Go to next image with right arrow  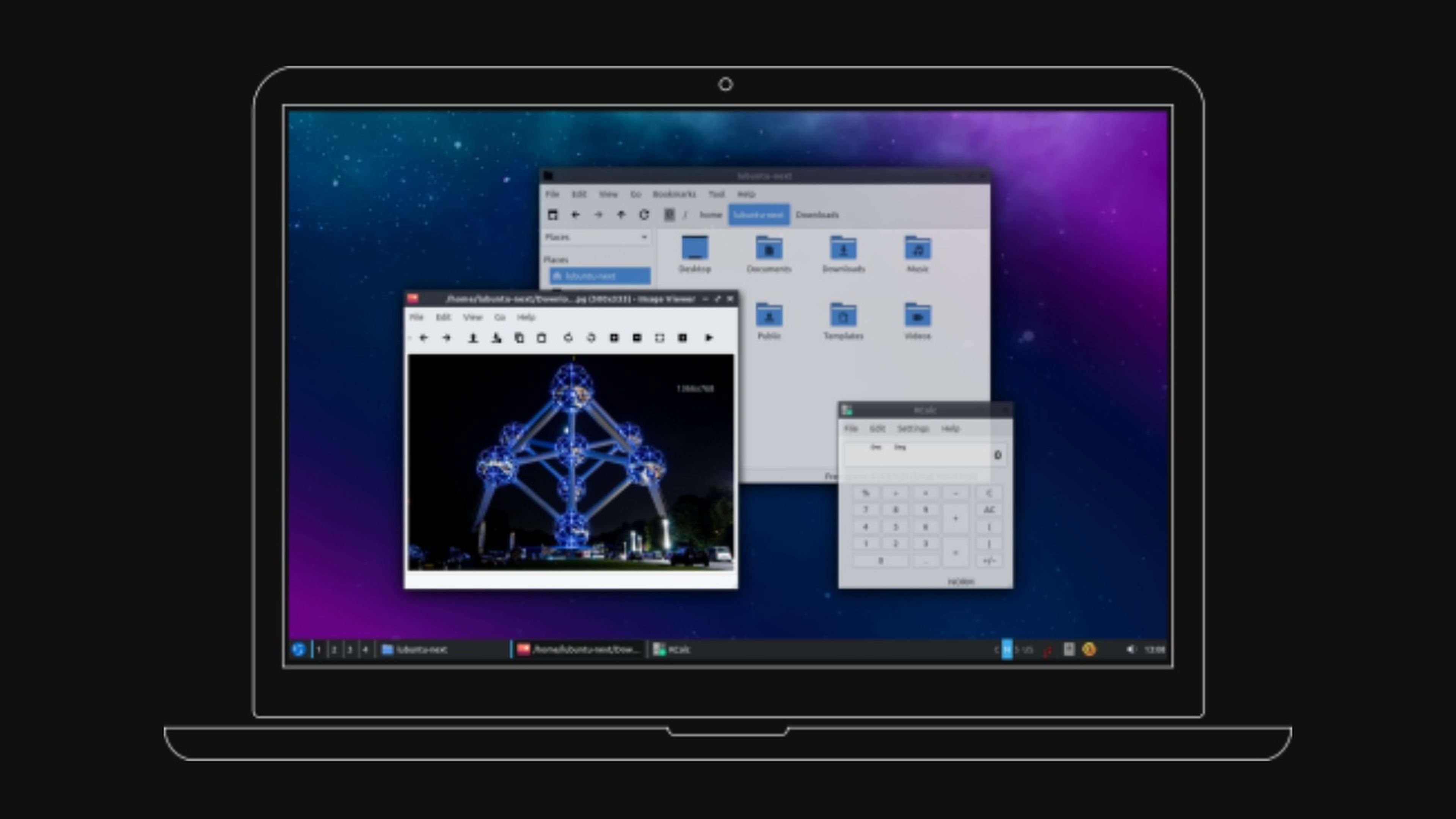coord(447,338)
